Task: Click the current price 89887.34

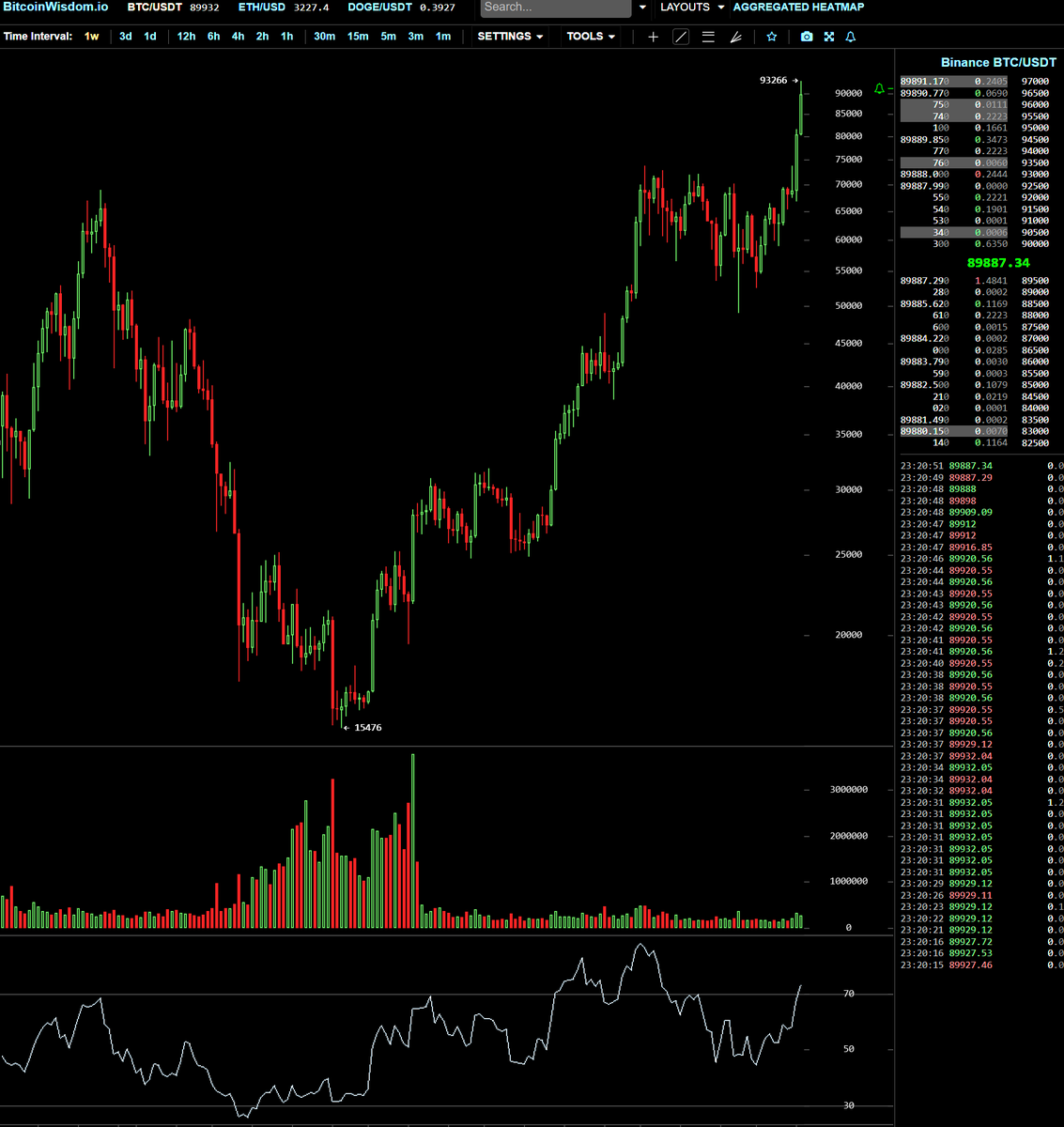Action: pyautogui.click(x=998, y=263)
